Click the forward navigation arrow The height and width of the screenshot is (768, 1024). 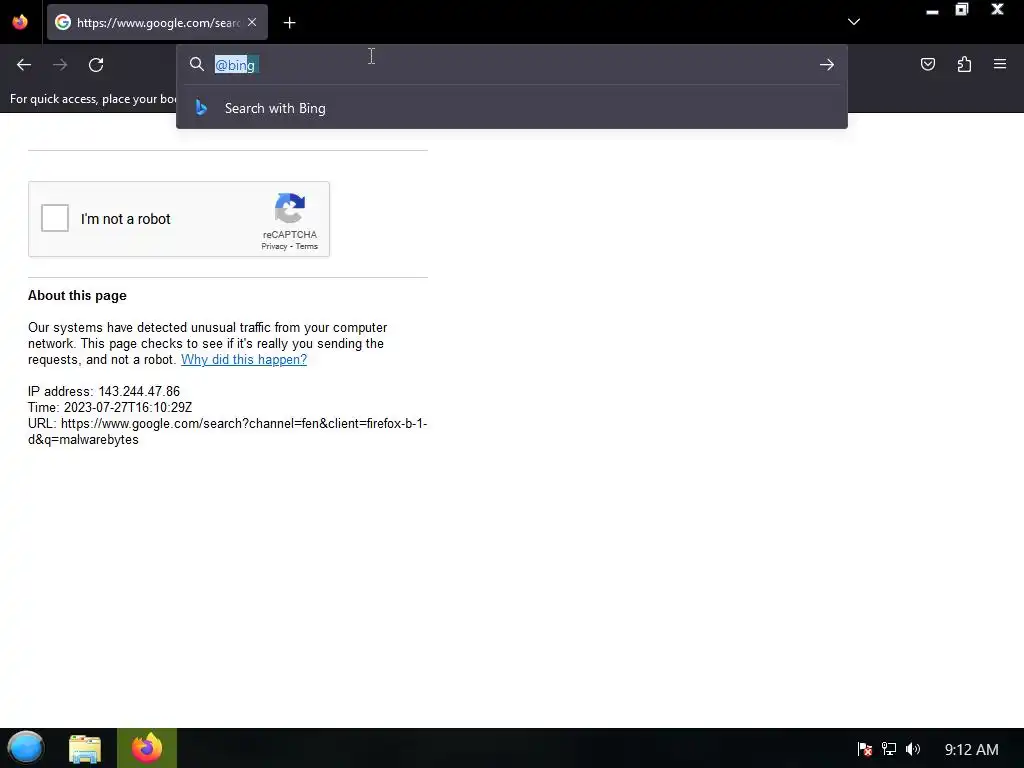tap(60, 65)
